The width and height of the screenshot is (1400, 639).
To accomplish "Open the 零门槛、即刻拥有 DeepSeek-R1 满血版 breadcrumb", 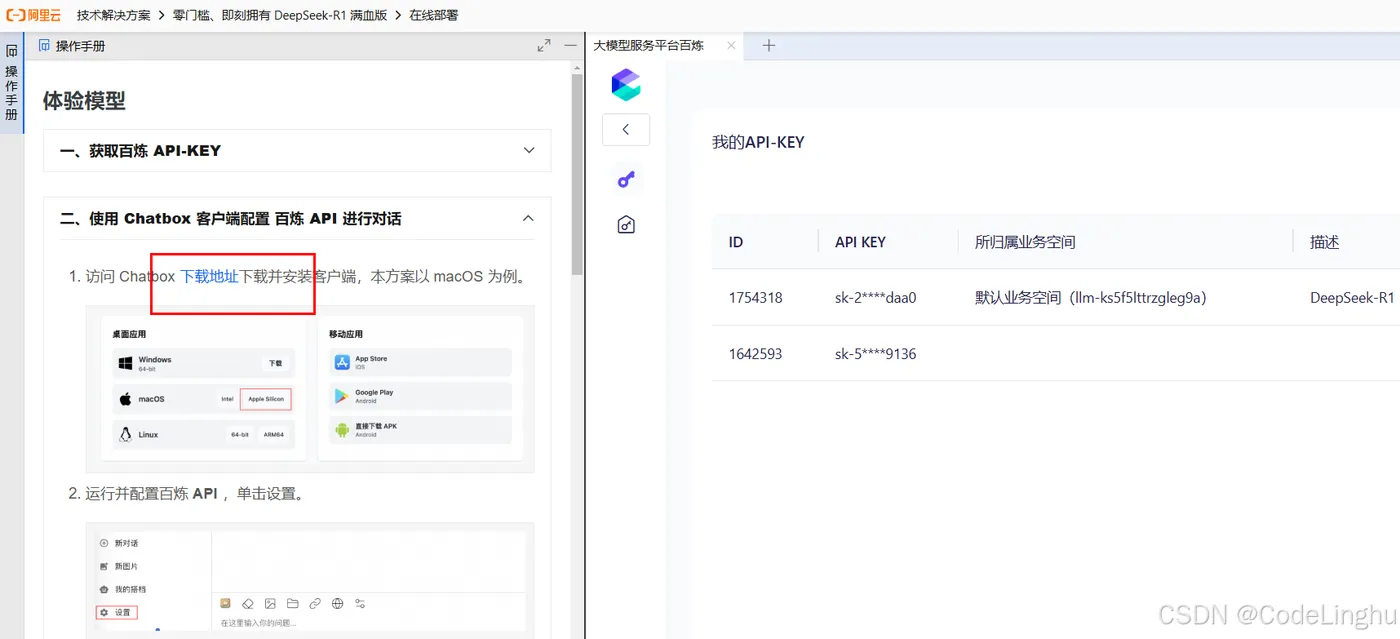I will [280, 16].
